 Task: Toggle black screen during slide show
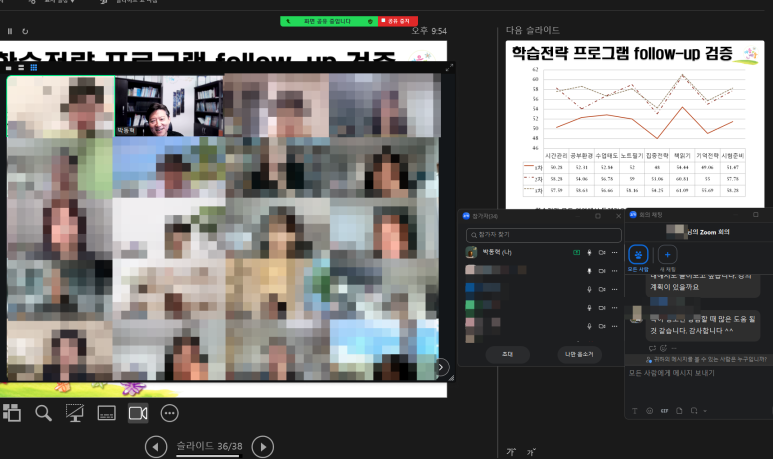[75, 413]
